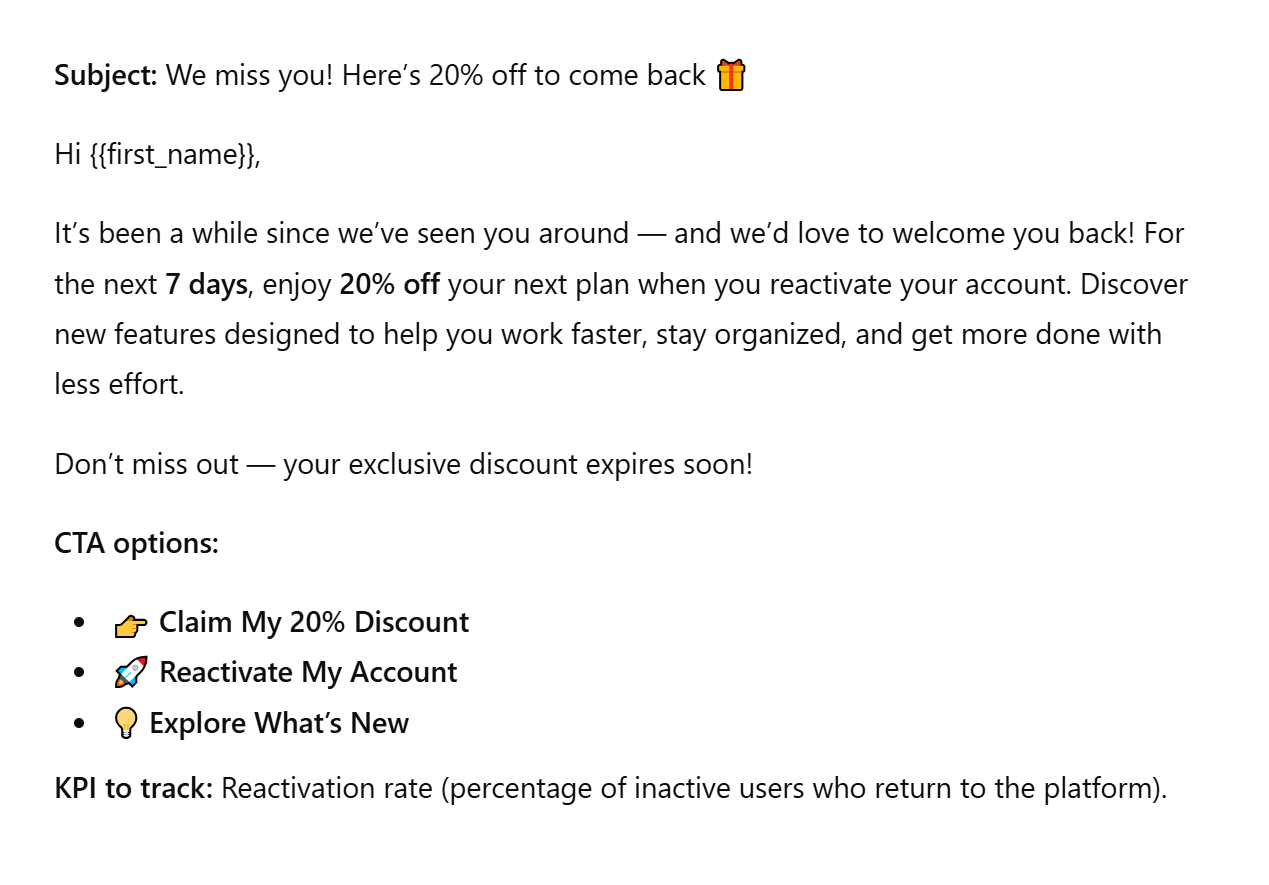This screenshot has width=1269, height=885.
Task: Click the rocket emoji
Action: pos(130,673)
